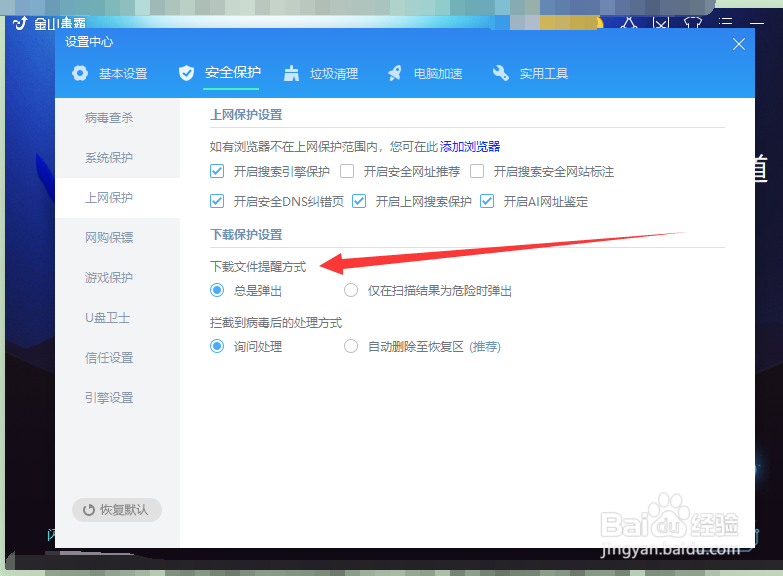Select 网购保镖 in the sidebar

[x=117, y=238]
